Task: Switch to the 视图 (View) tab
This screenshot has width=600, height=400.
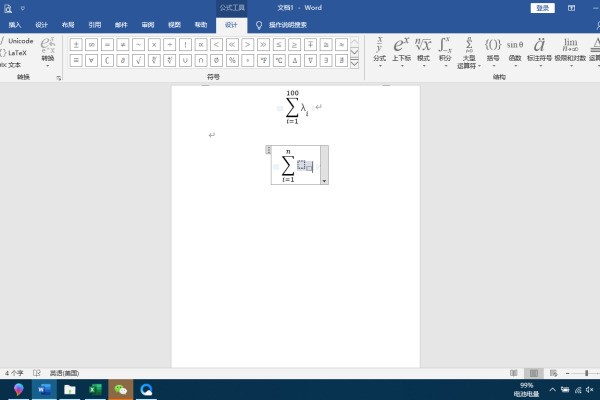Action: click(175, 23)
